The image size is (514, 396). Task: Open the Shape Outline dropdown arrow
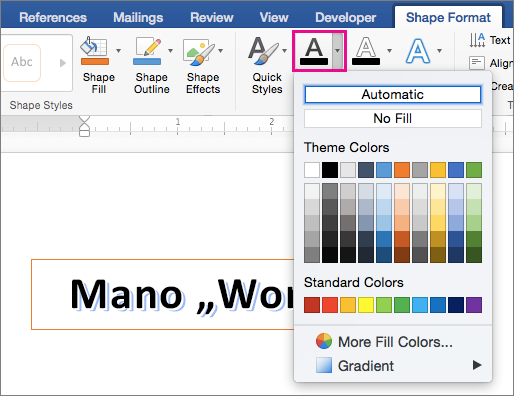pos(170,51)
